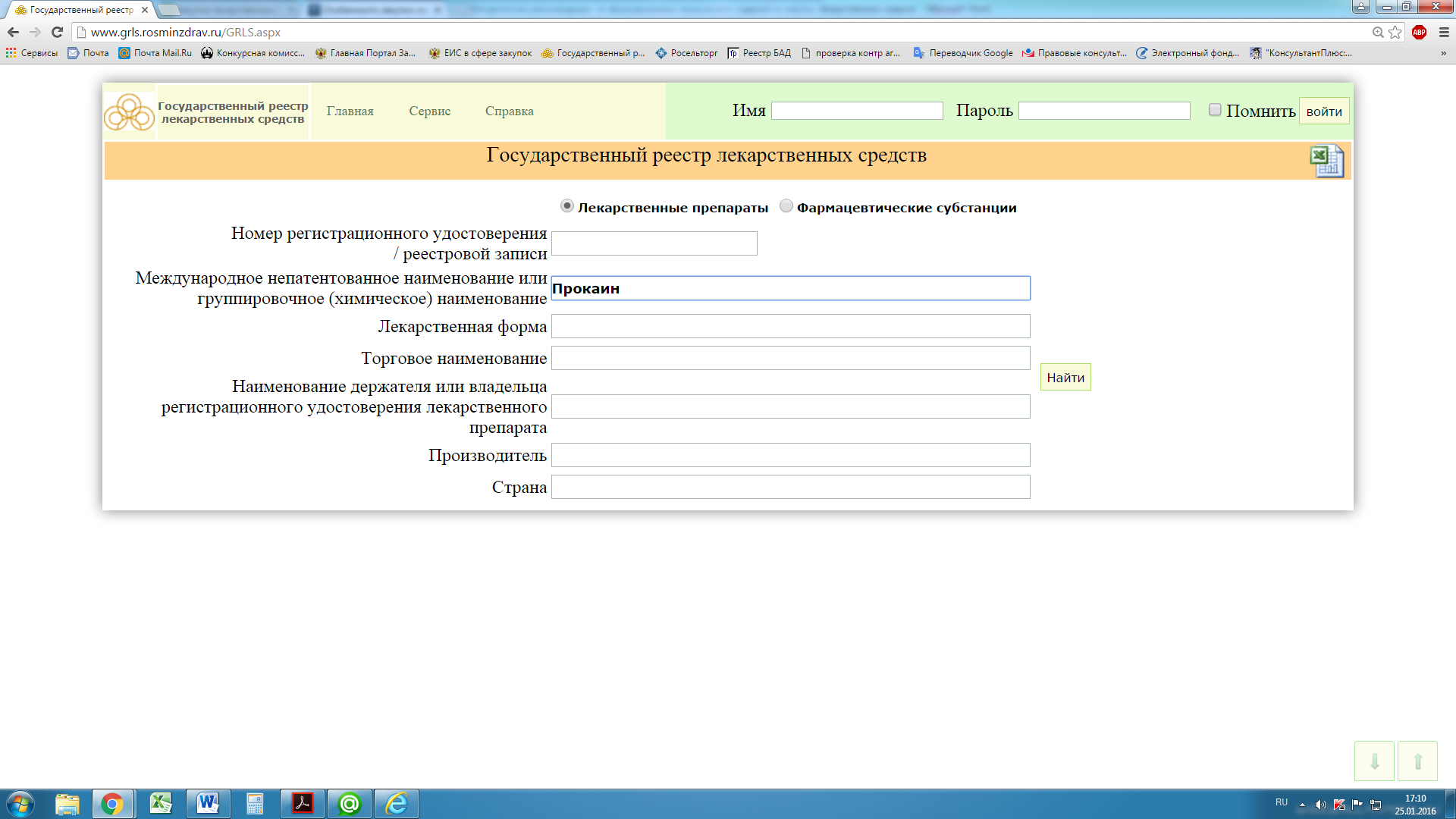Click the registry logo with rings

tap(129, 112)
